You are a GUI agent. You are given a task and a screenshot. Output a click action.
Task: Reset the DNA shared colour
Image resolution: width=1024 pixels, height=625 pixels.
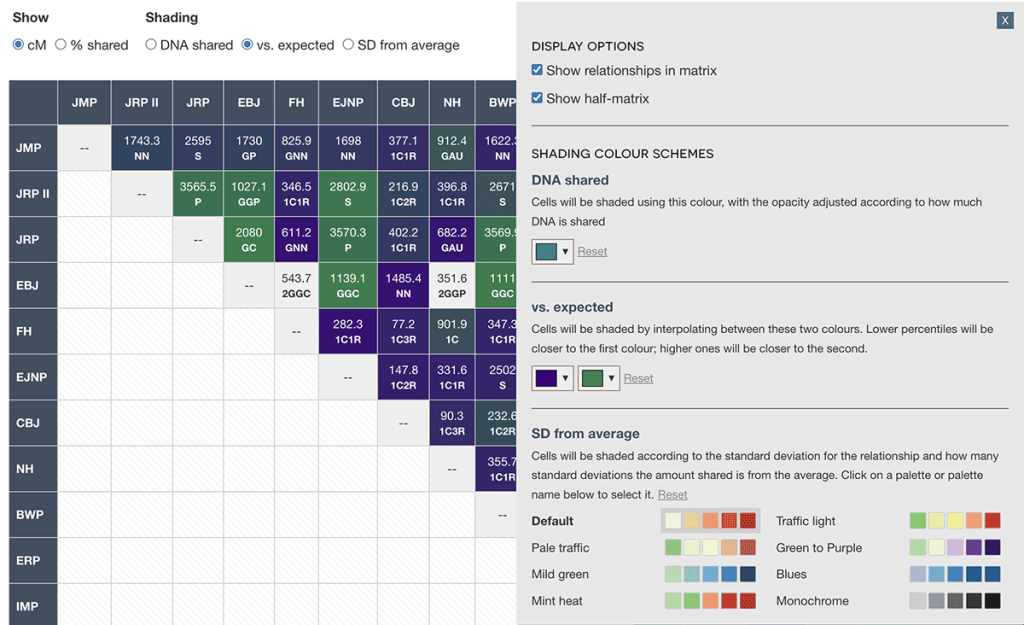(x=592, y=251)
